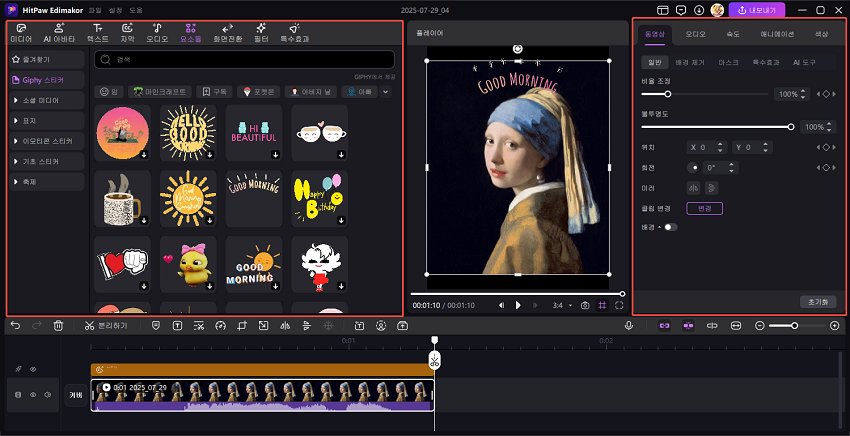850x436 pixels.
Task: Undo the last action
Action: click(15, 325)
